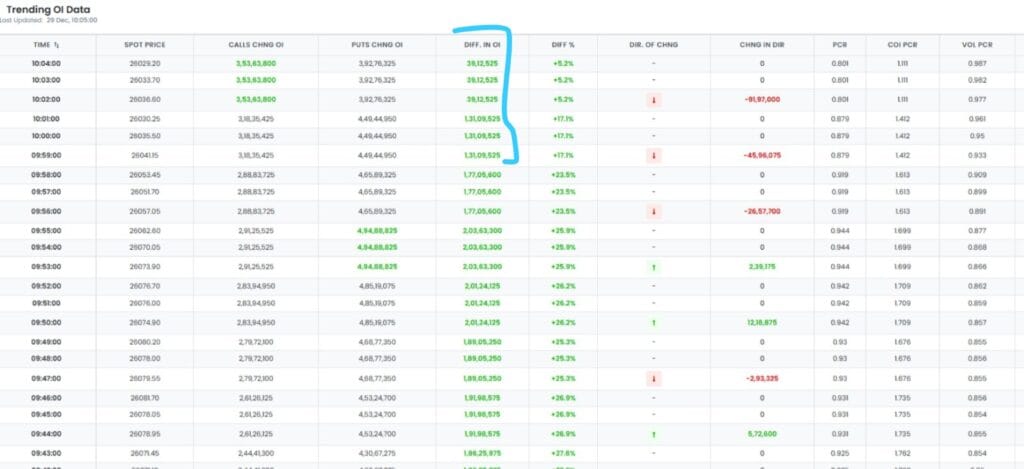Click green up arrow in 09:53:00 row

click(653, 267)
